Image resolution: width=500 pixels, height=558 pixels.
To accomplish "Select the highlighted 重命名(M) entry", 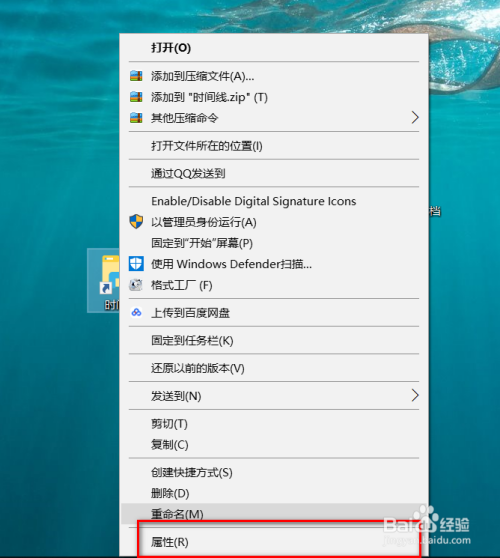I will (x=274, y=514).
